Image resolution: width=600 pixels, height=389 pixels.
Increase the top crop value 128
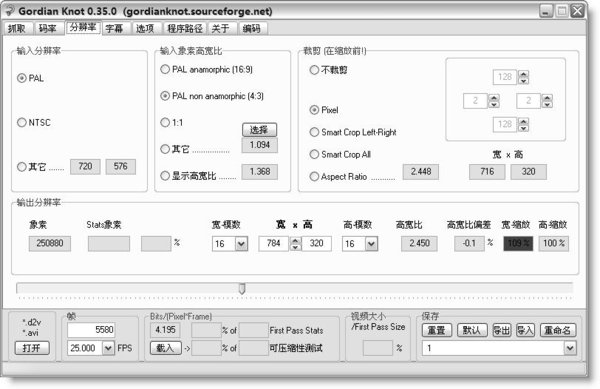pyautogui.click(x=523, y=73)
